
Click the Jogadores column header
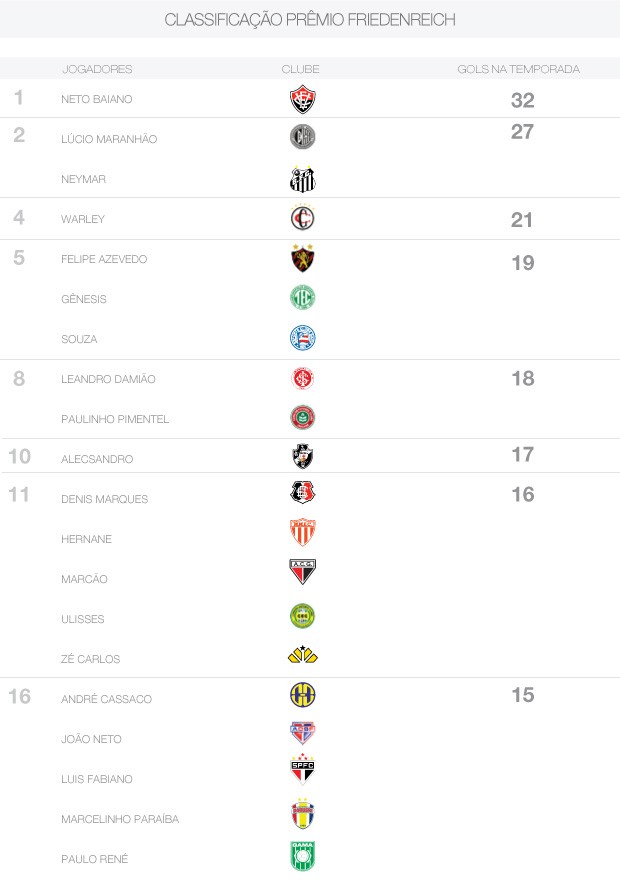[x=97, y=69]
